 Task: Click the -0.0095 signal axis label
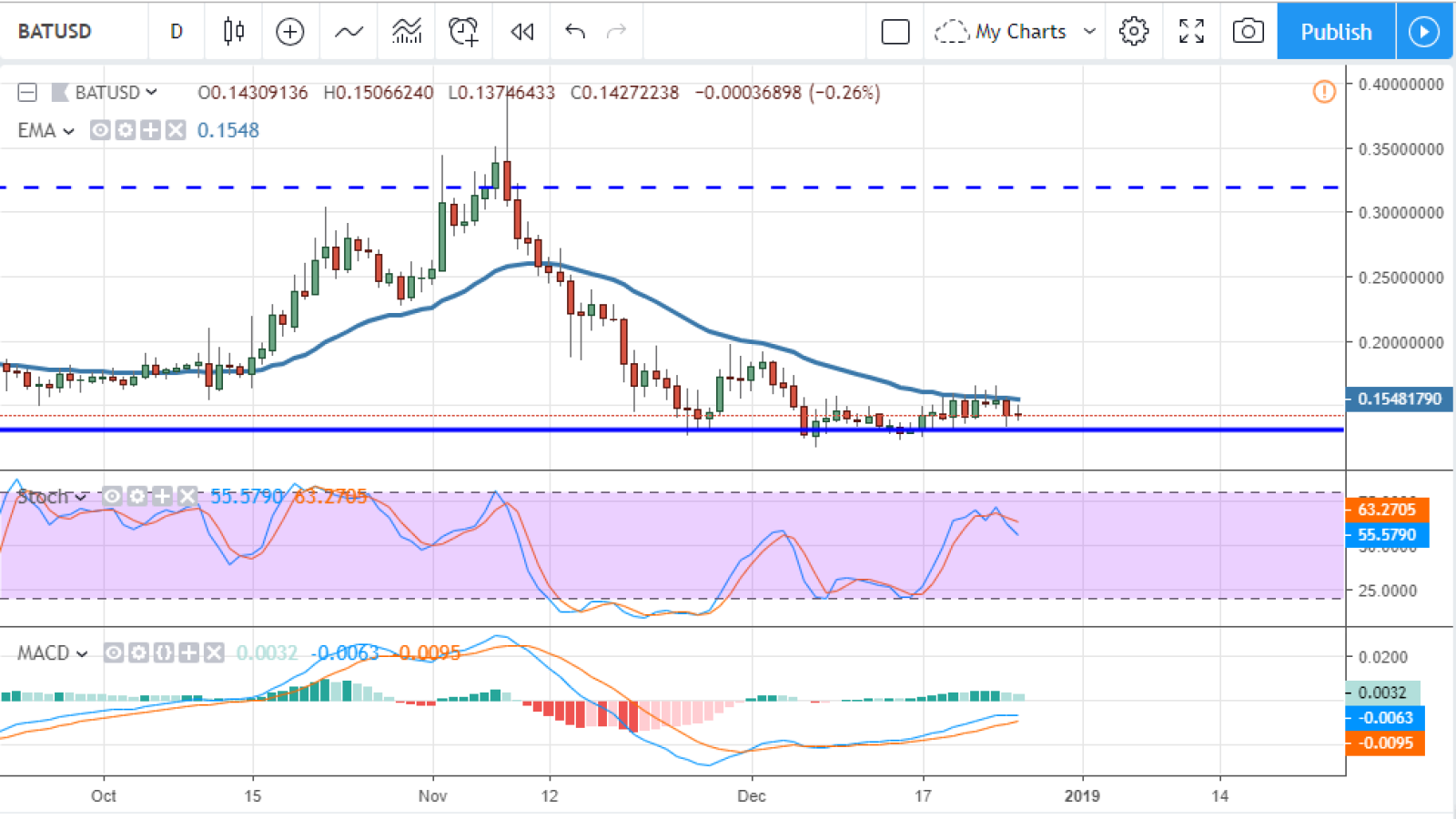1385,743
